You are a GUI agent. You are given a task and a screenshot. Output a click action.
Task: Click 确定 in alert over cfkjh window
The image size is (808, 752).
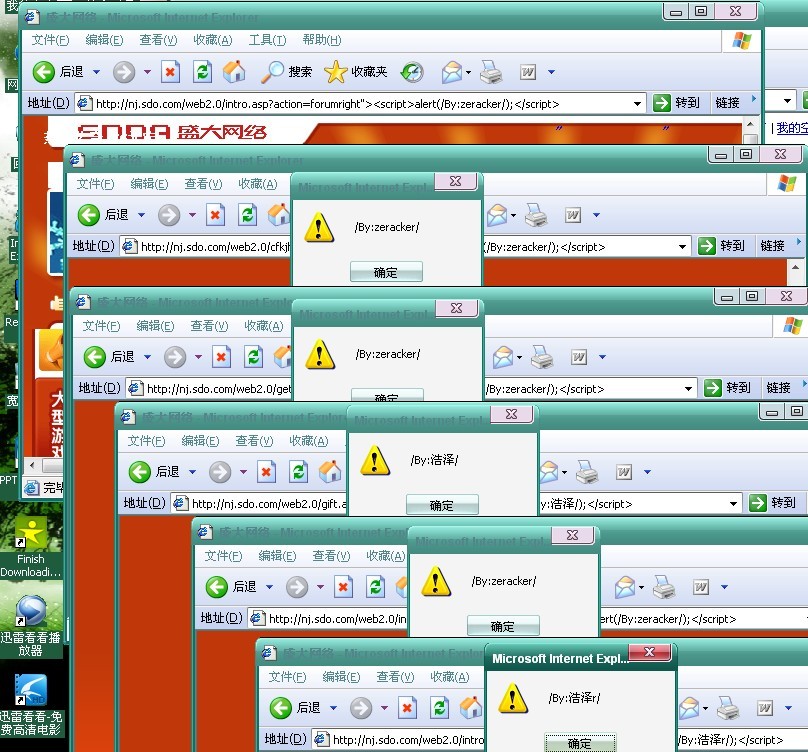386,272
